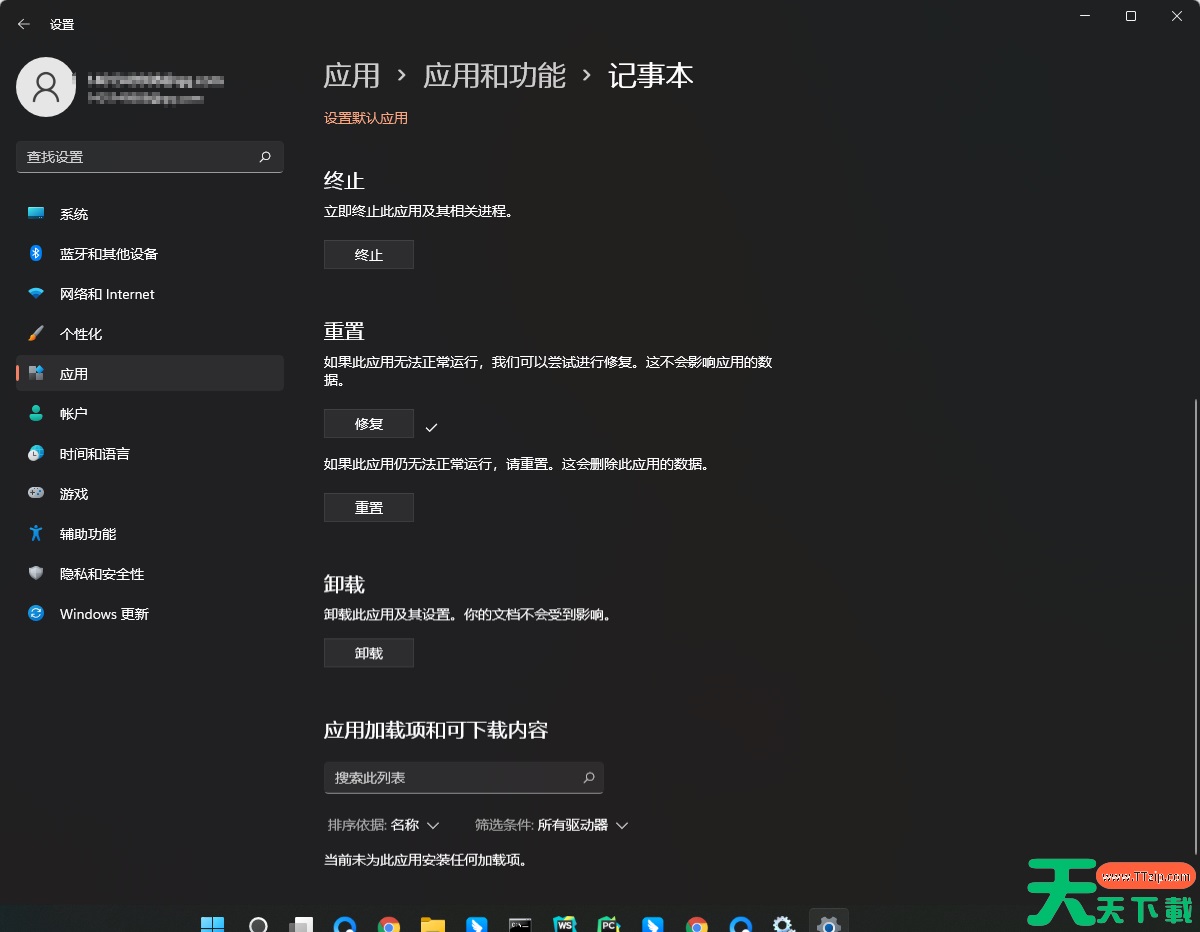Open 个性化 settings
The height and width of the screenshot is (932, 1200).
[150, 334]
